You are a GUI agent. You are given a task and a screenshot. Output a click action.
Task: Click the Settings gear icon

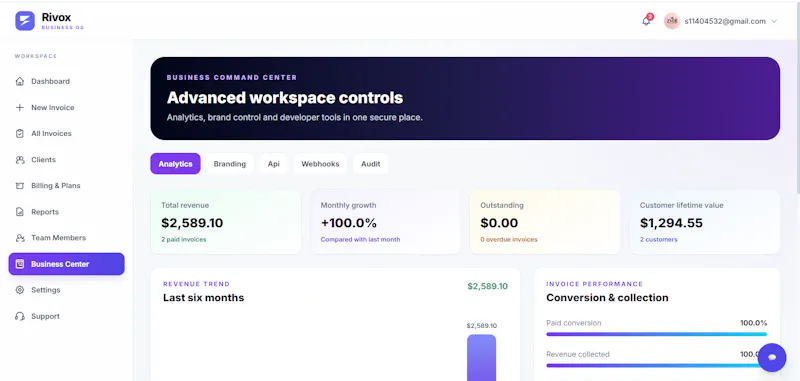tap(20, 290)
